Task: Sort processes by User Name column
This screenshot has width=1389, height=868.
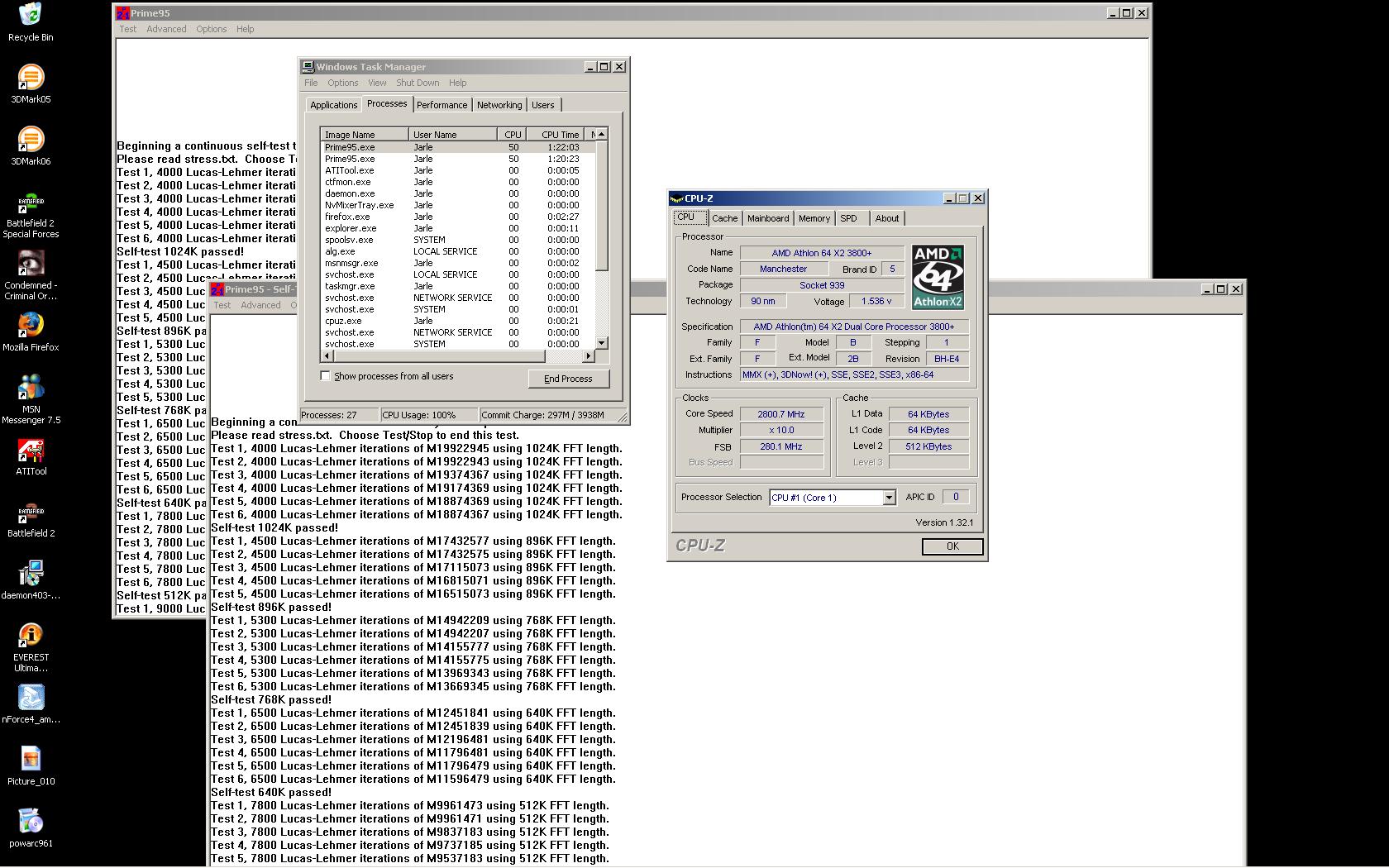Action: click(453, 135)
